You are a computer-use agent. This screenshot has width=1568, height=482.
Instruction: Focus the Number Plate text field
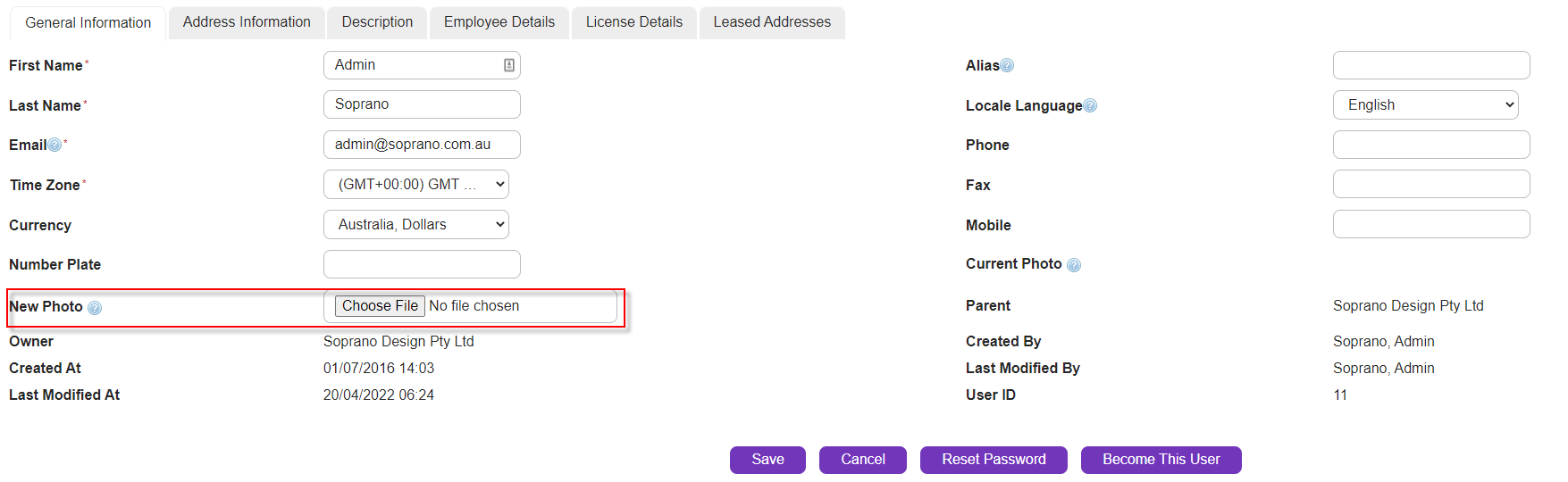pos(422,264)
